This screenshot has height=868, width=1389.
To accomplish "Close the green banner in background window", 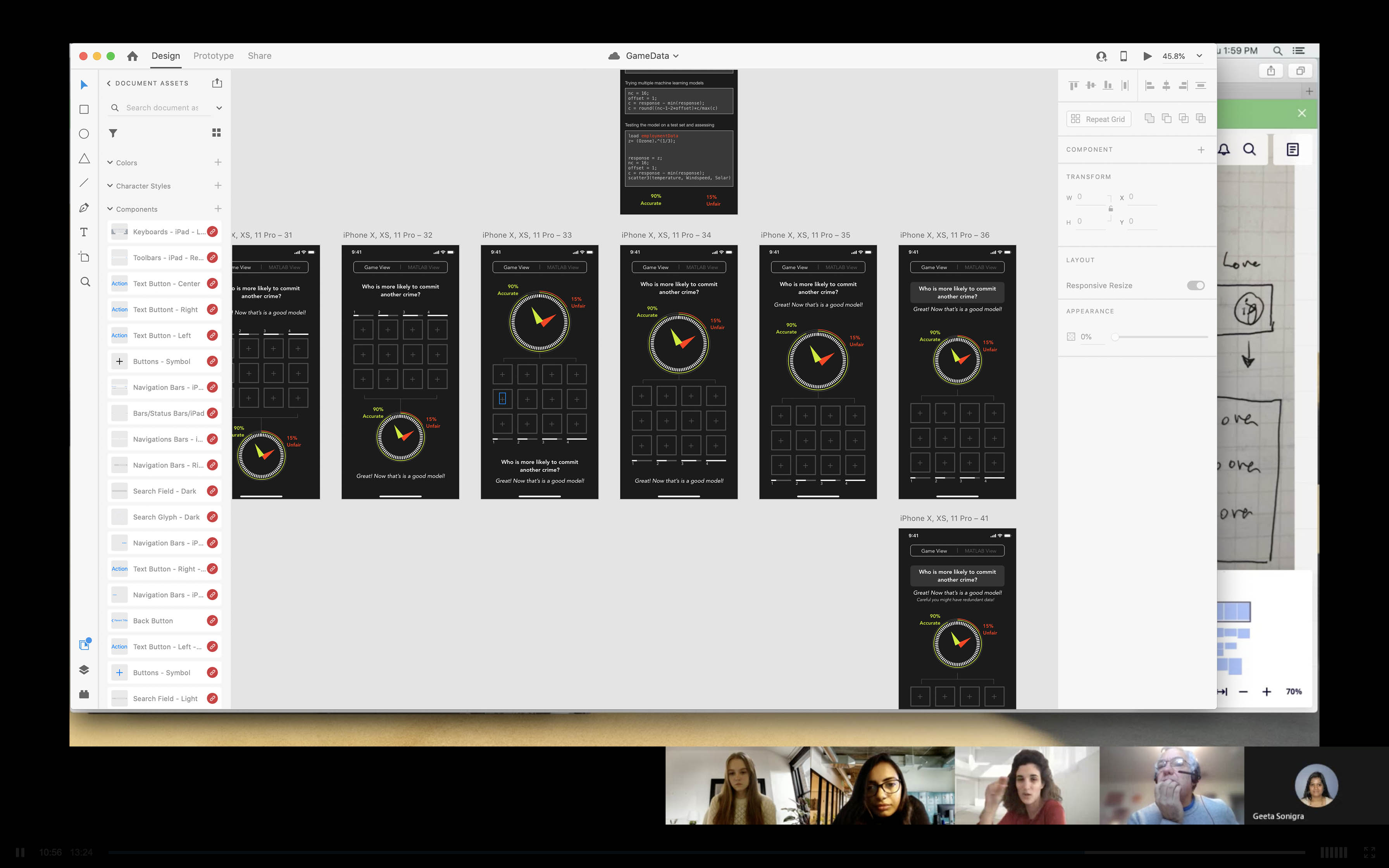I will point(1302,113).
